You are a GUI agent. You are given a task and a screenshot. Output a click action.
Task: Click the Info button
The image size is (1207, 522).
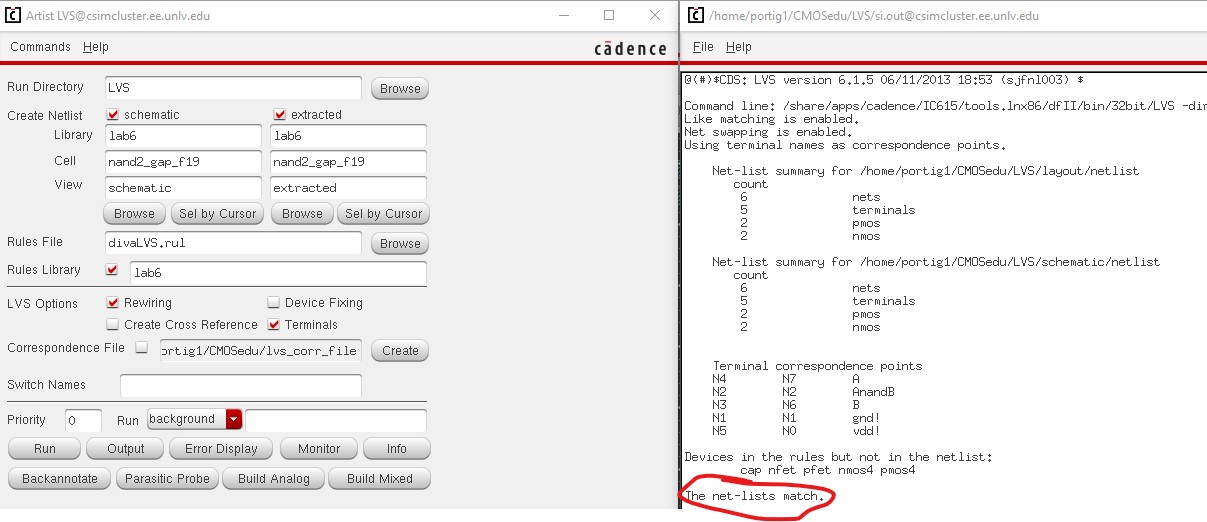tap(397, 449)
